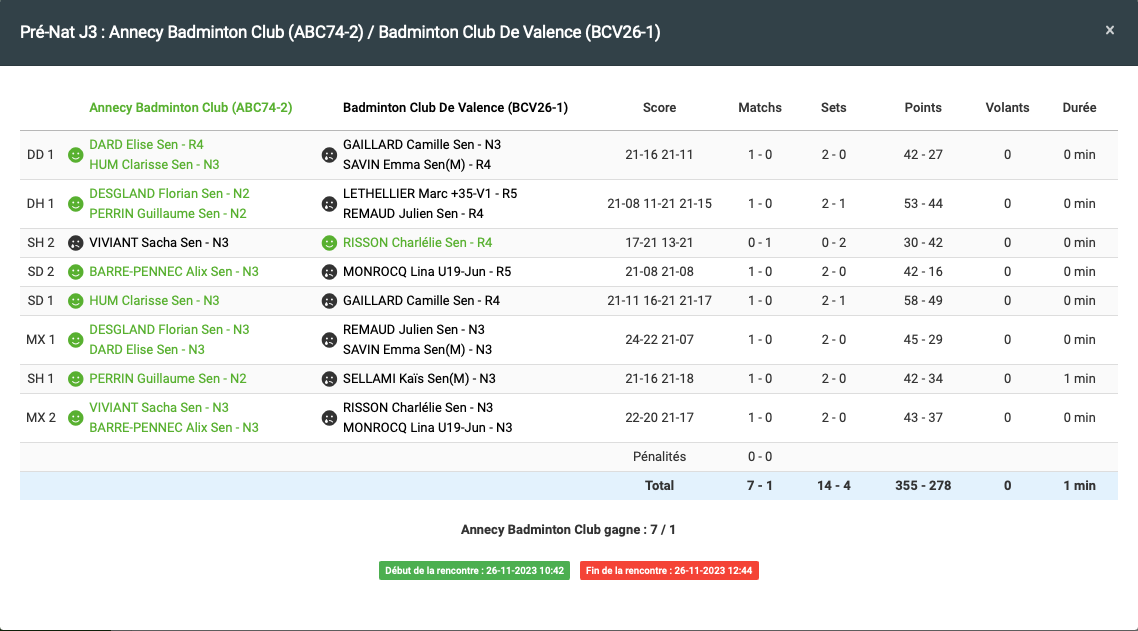
Task: Click green smiley beside RISSON Charlélie SH 2
Action: (x=329, y=243)
